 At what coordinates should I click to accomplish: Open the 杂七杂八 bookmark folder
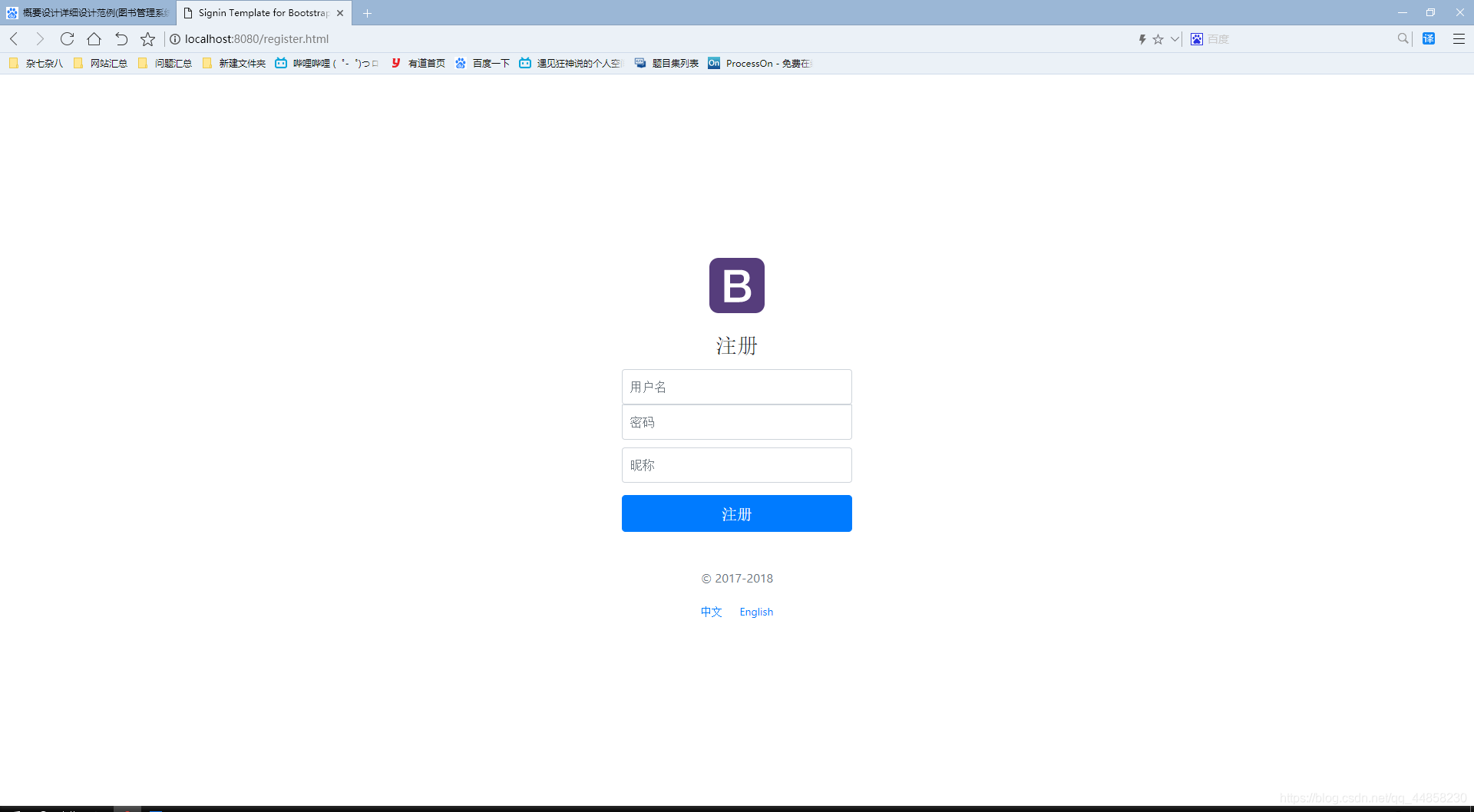(36, 63)
